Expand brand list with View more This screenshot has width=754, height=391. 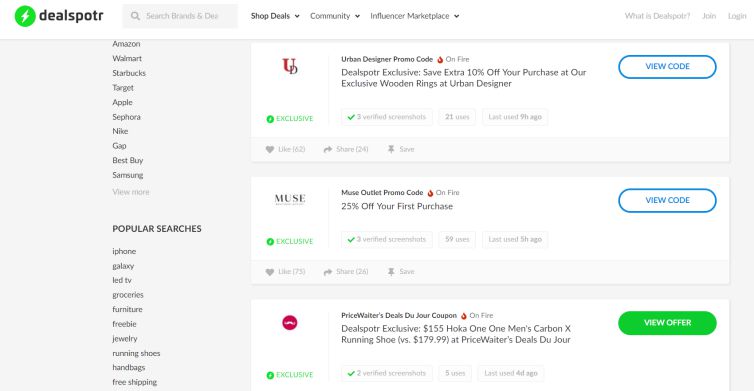[131, 192]
